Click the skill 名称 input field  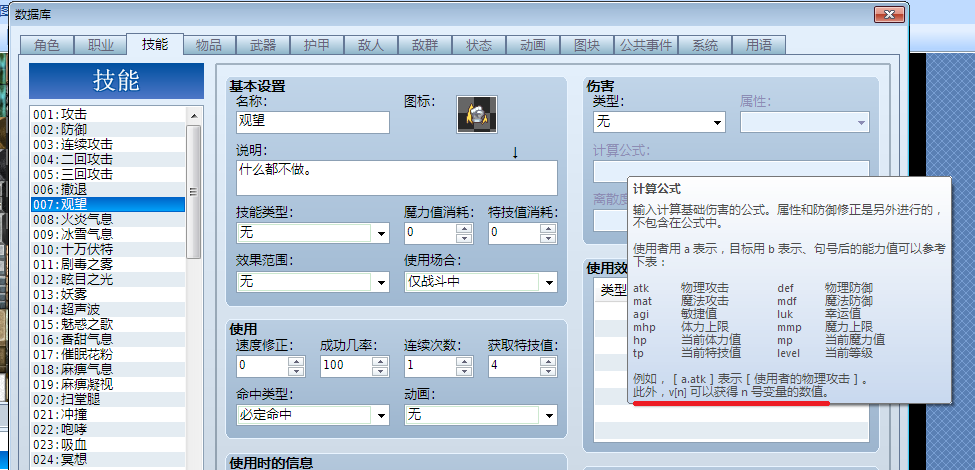pyautogui.click(x=313, y=122)
